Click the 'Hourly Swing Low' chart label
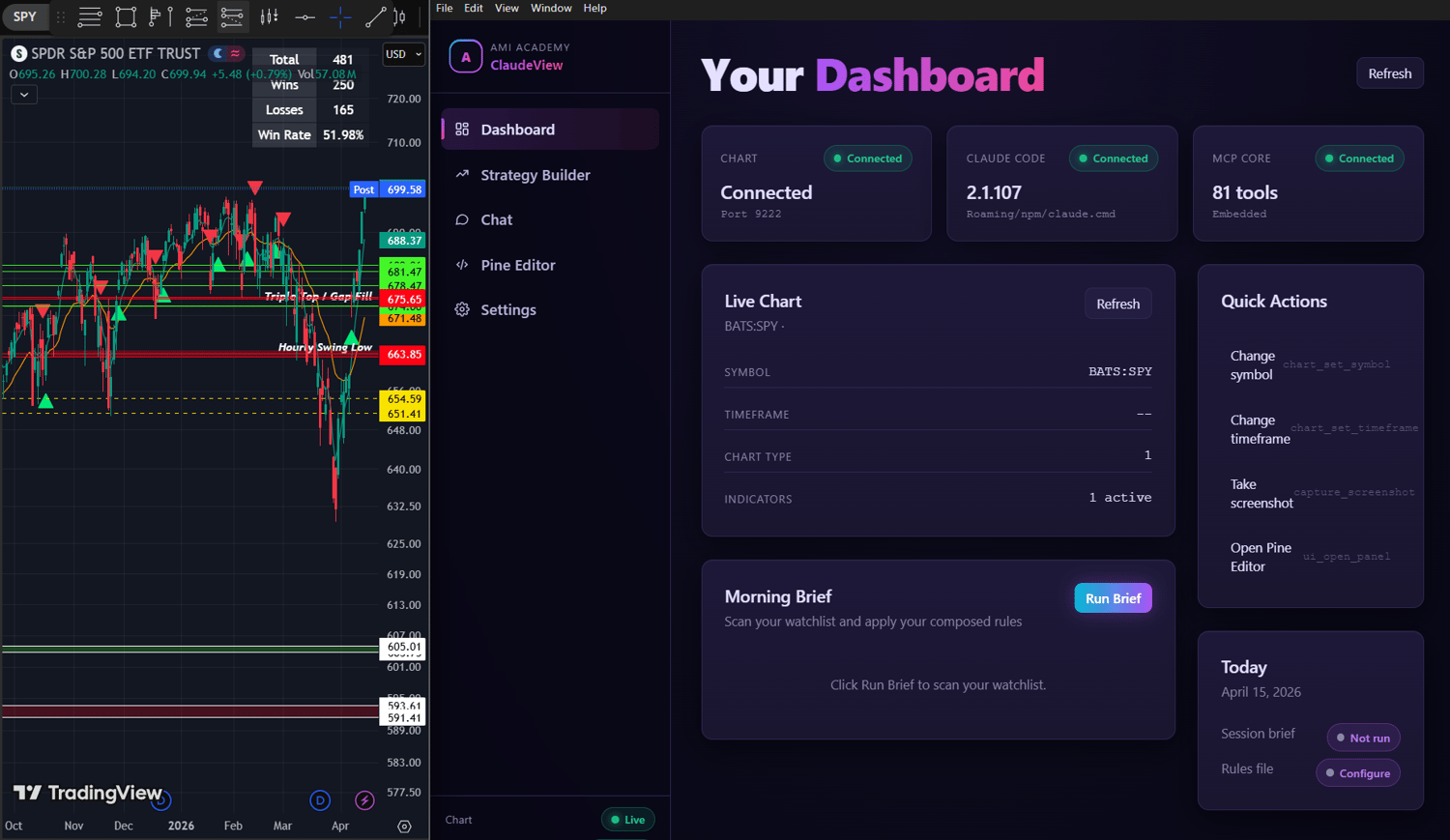 (325, 347)
